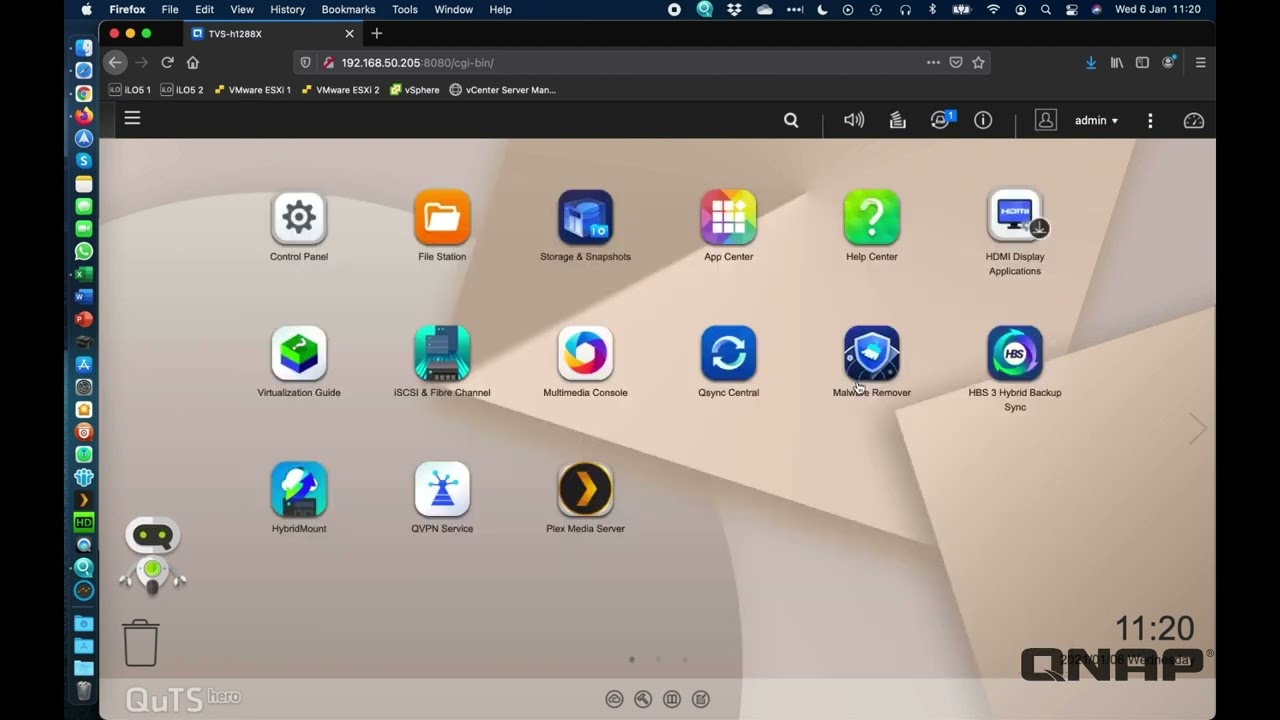
Task: Click the third bottom bar round icon
Action: tap(672, 699)
